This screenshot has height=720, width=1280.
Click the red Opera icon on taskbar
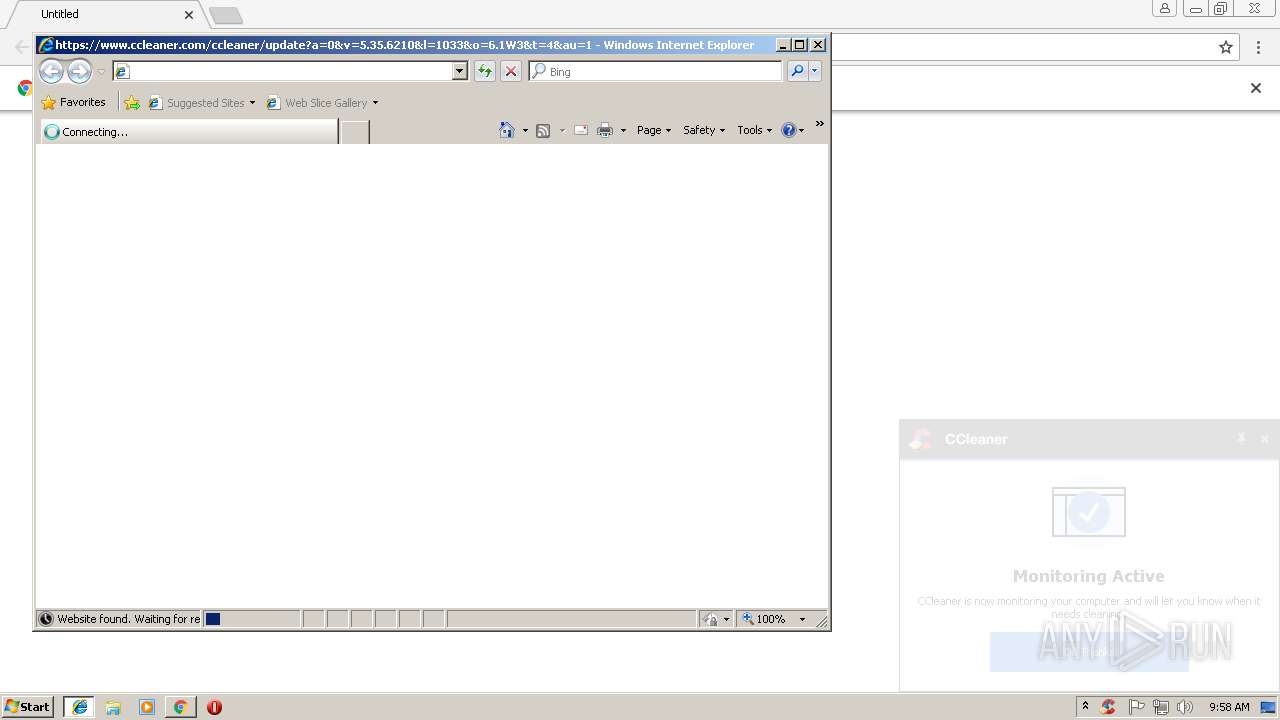(x=214, y=707)
